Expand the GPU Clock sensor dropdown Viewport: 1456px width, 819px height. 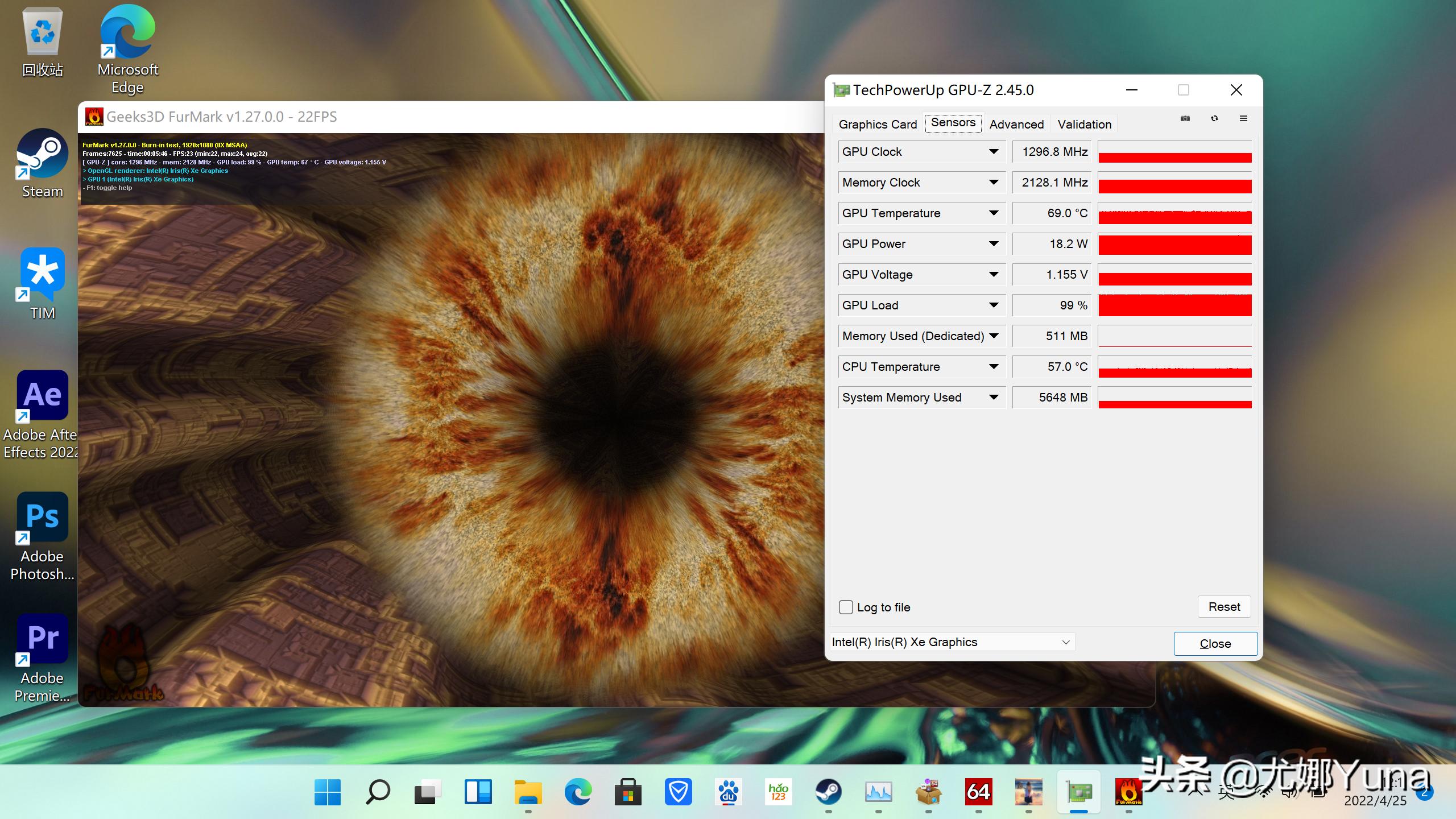pyautogui.click(x=994, y=152)
